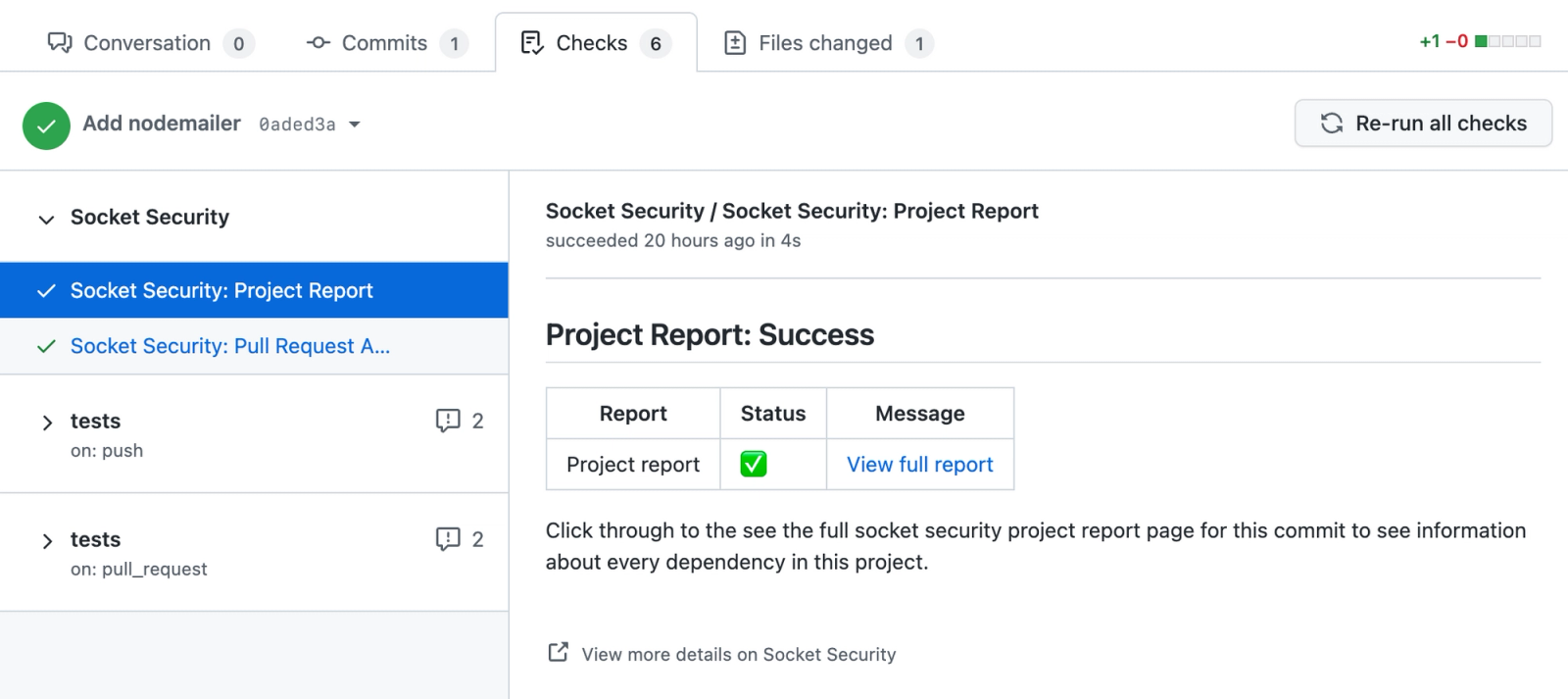This screenshot has width=1568, height=699.
Task: Select the Checks tab
Action: (x=596, y=43)
